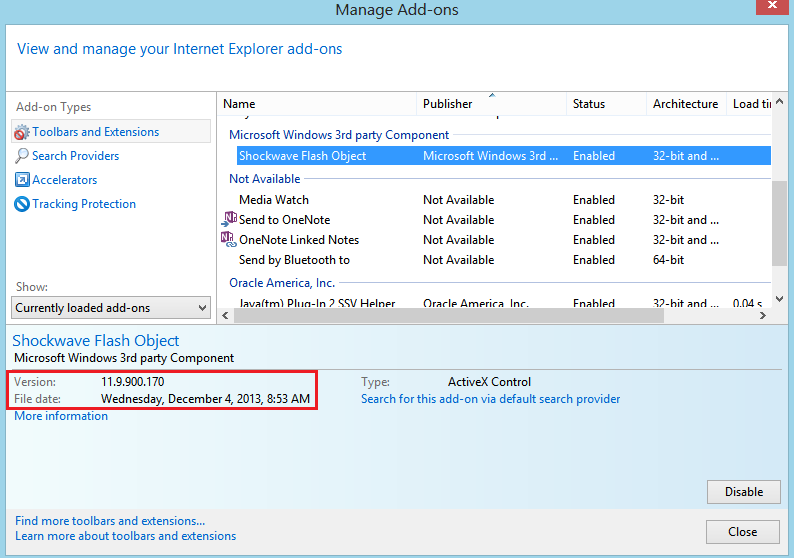Image resolution: width=794 pixels, height=558 pixels.
Task: Click the ActiveX Control type value
Action: 489,382
